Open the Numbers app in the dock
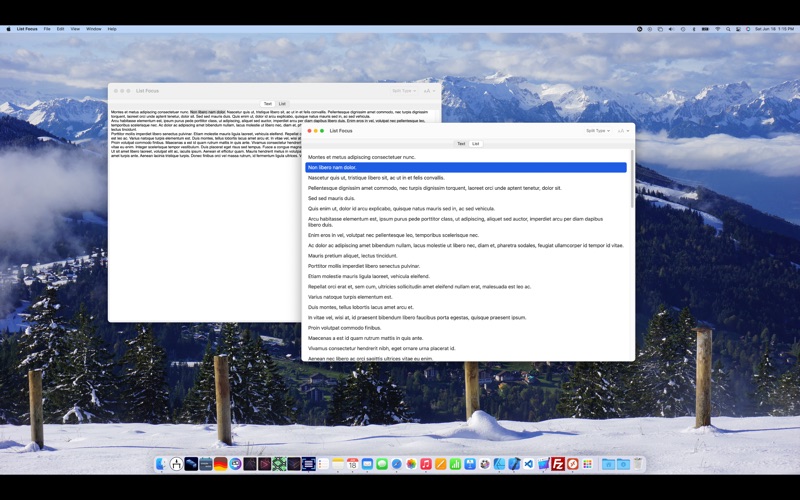Screen dimensions: 800x500 click(455, 464)
